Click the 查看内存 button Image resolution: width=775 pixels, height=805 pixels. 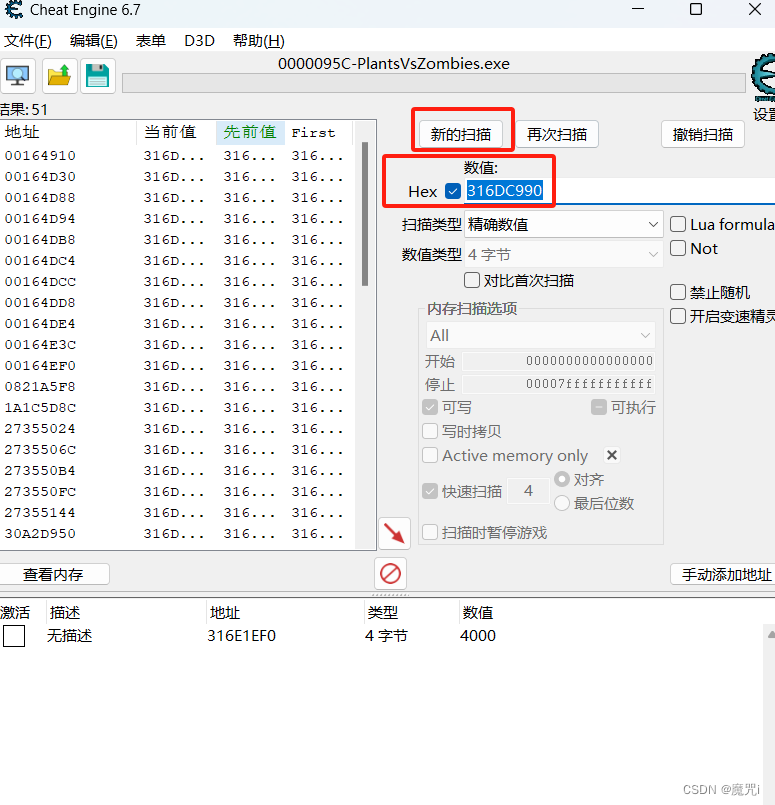tap(53, 574)
